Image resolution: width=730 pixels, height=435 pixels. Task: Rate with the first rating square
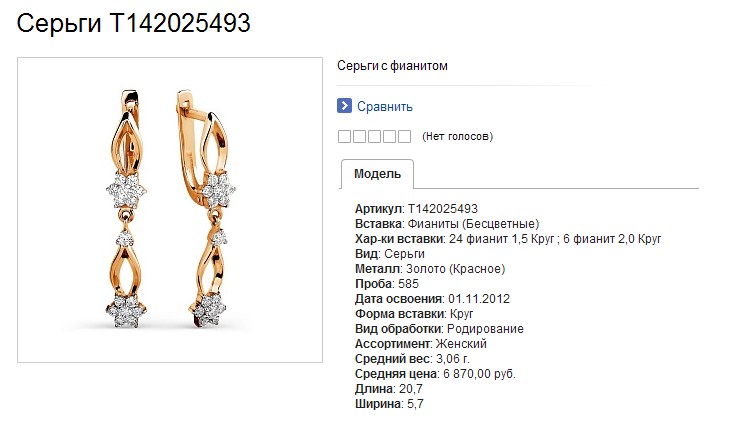tap(344, 136)
